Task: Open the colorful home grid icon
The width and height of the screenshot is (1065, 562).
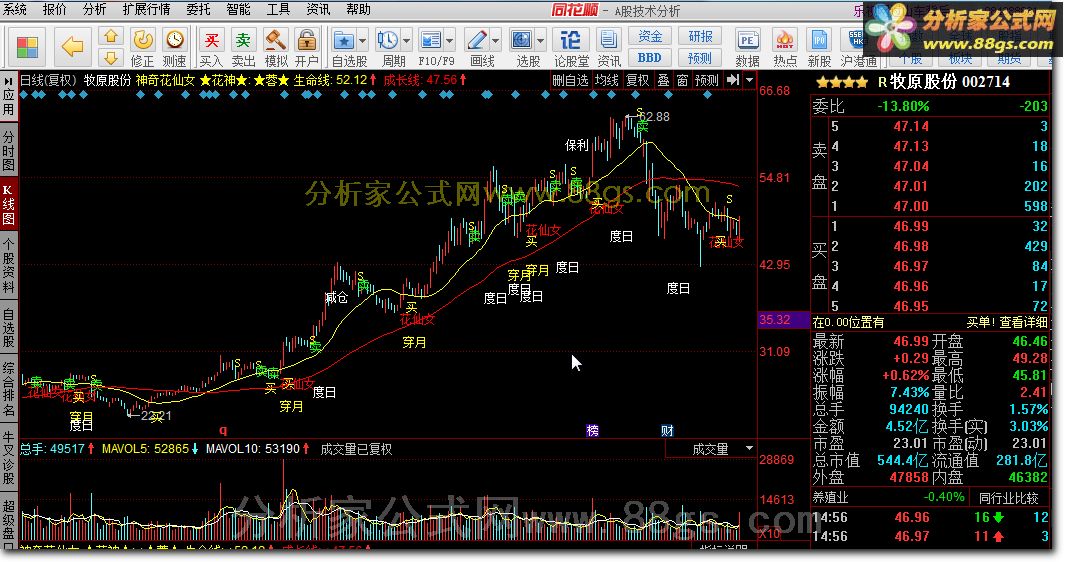Action: 28,47
